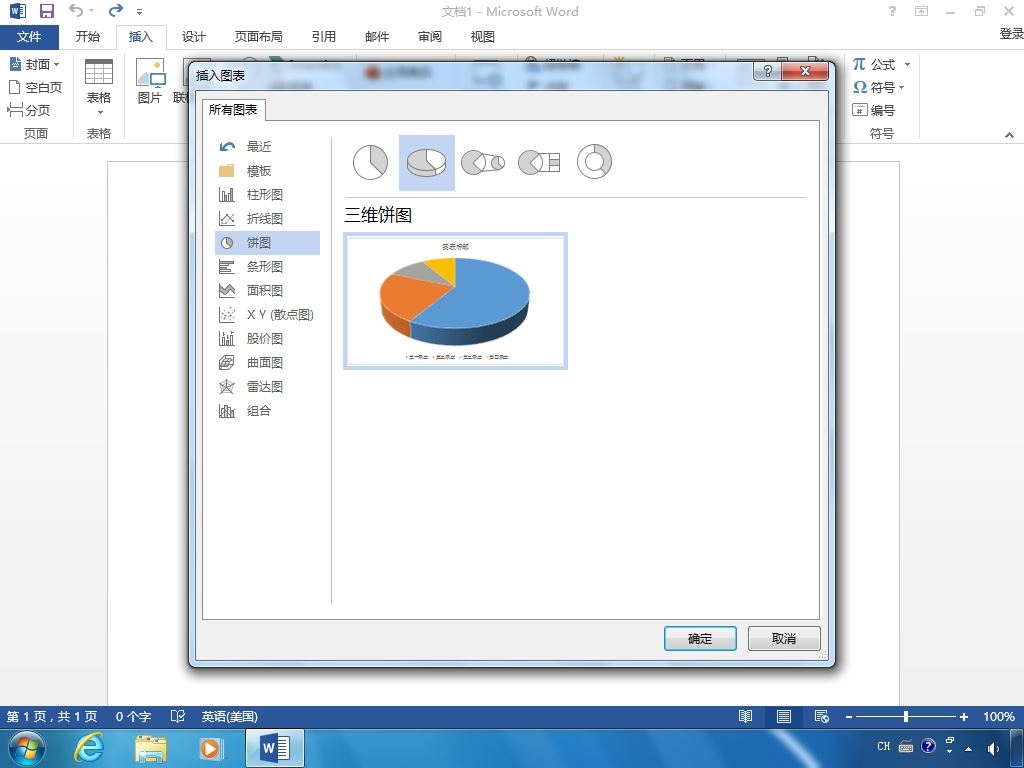This screenshot has height=768, width=1024.
Task: Switch to the 视图 ribbon tab
Action: 483,37
